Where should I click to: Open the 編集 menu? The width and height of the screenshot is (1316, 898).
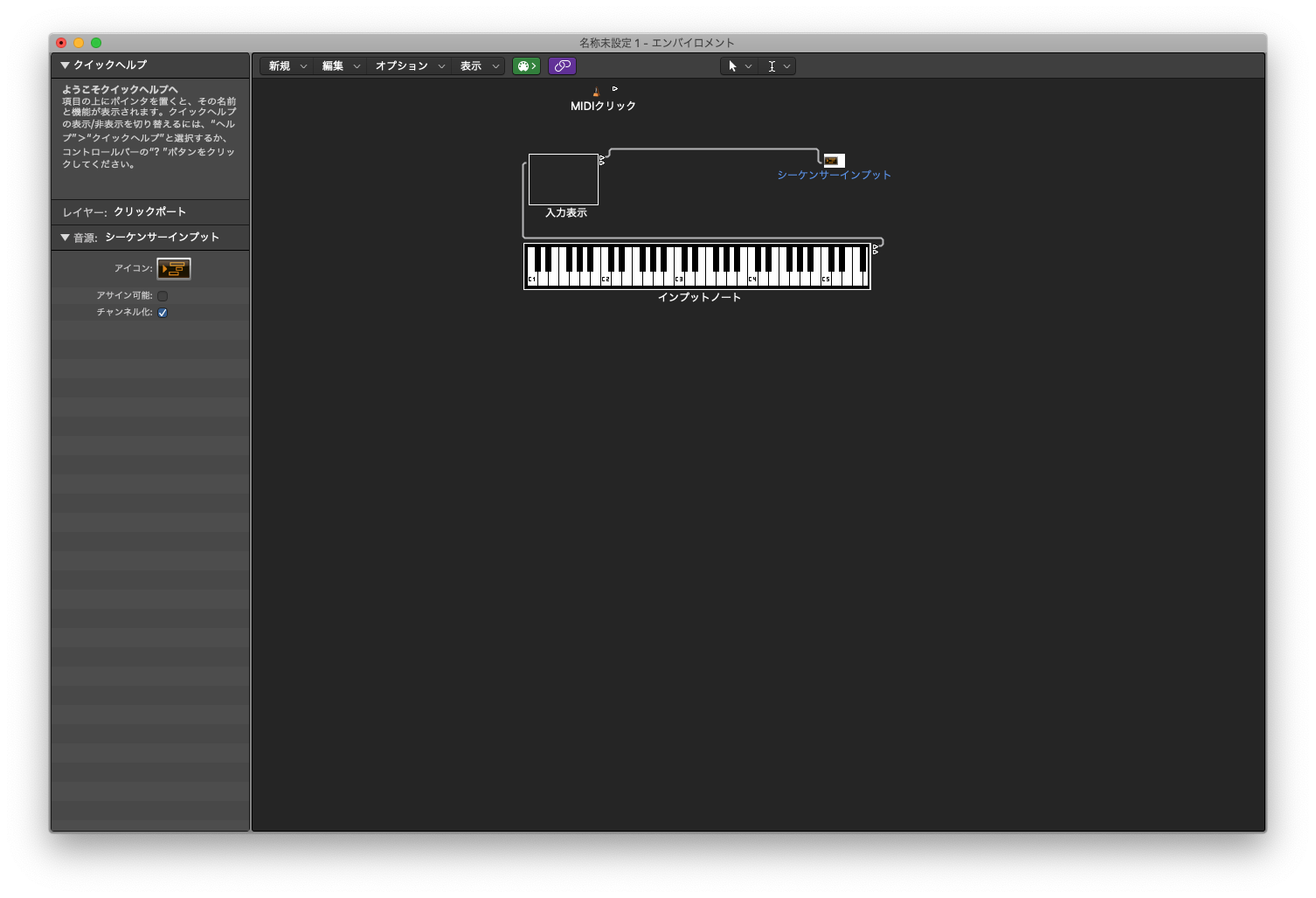tap(340, 66)
